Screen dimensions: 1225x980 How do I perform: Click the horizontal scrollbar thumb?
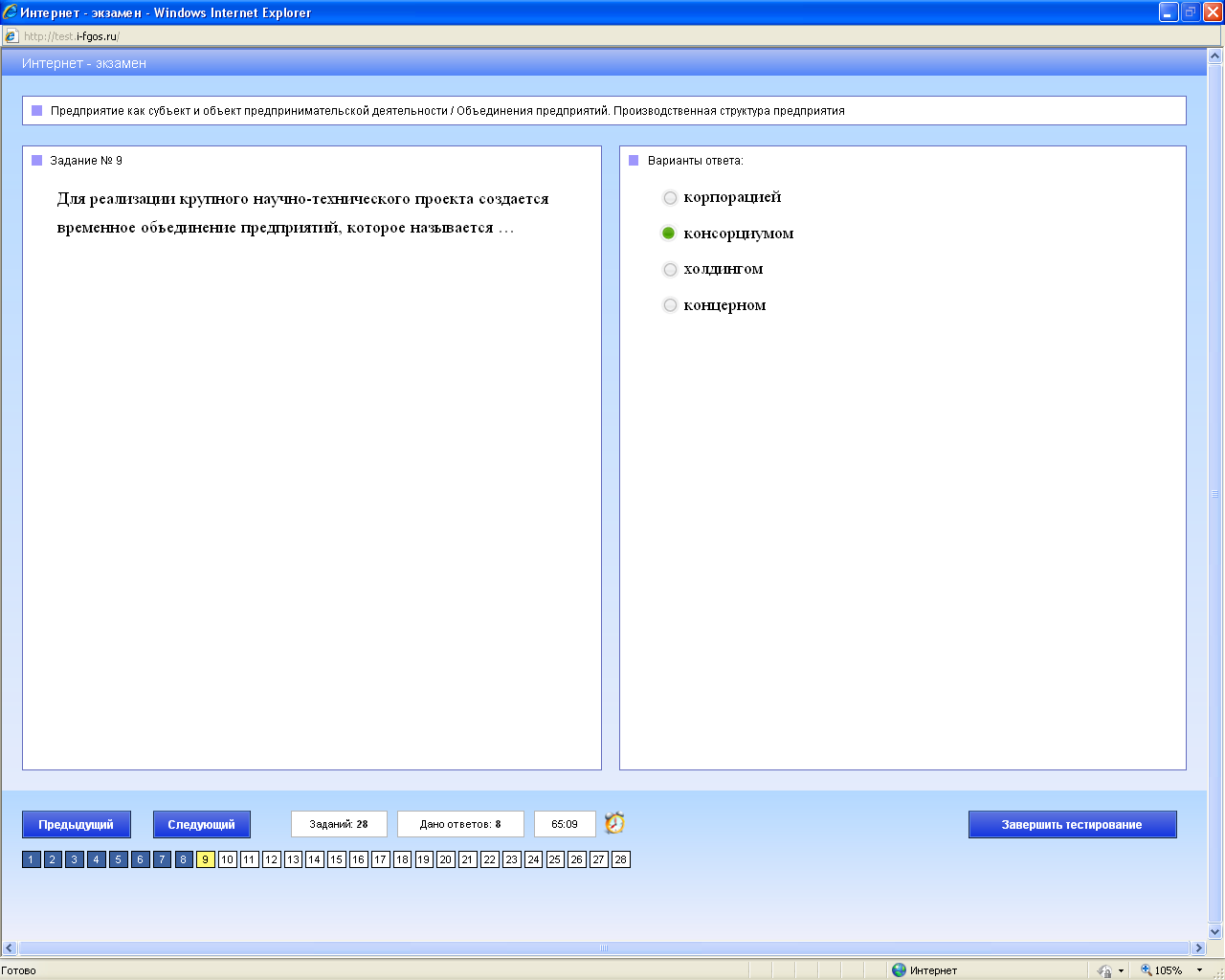[x=604, y=948]
